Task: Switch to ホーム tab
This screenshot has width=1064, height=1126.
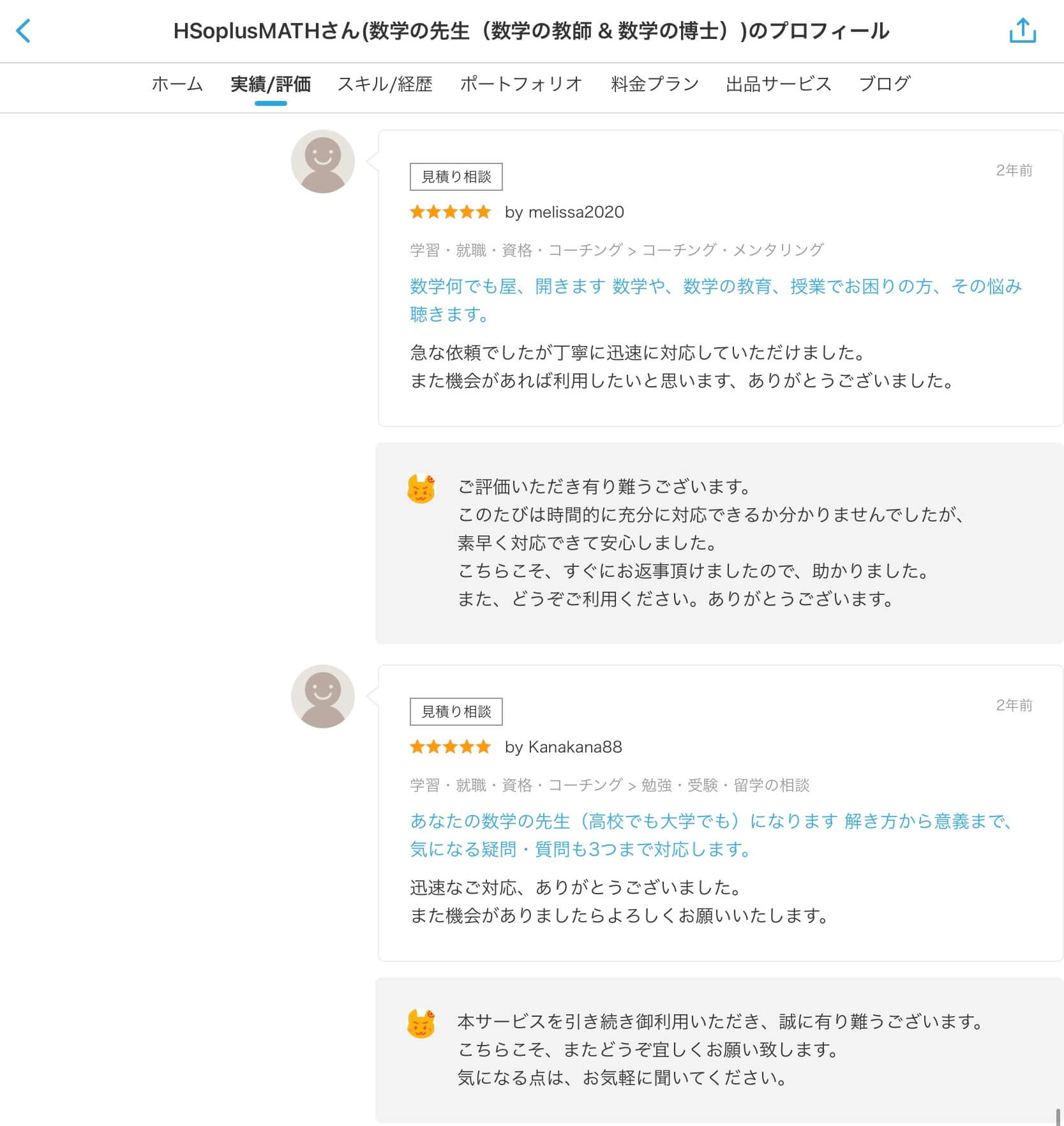Action: click(177, 84)
